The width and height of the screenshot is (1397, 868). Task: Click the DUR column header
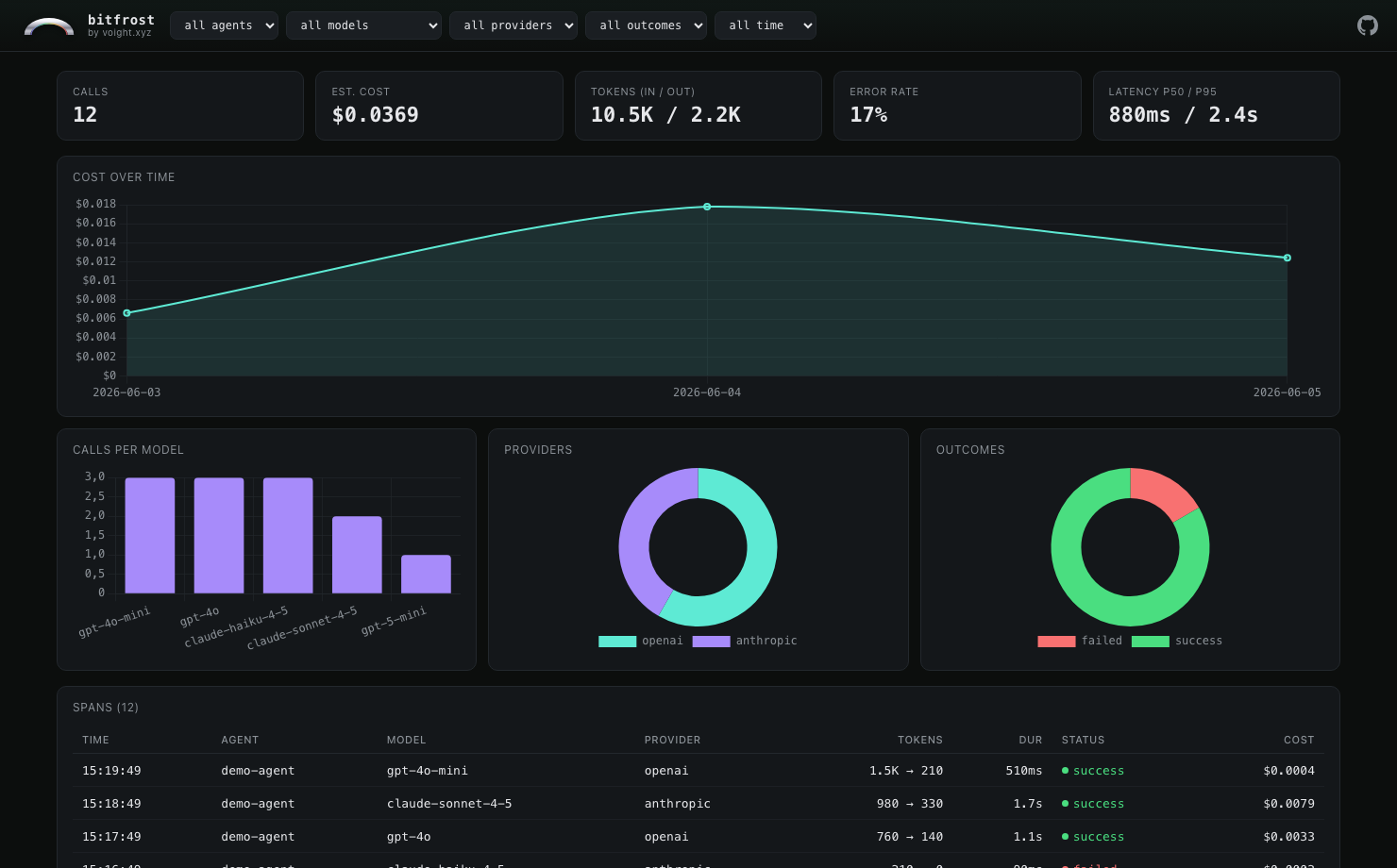tap(1031, 740)
